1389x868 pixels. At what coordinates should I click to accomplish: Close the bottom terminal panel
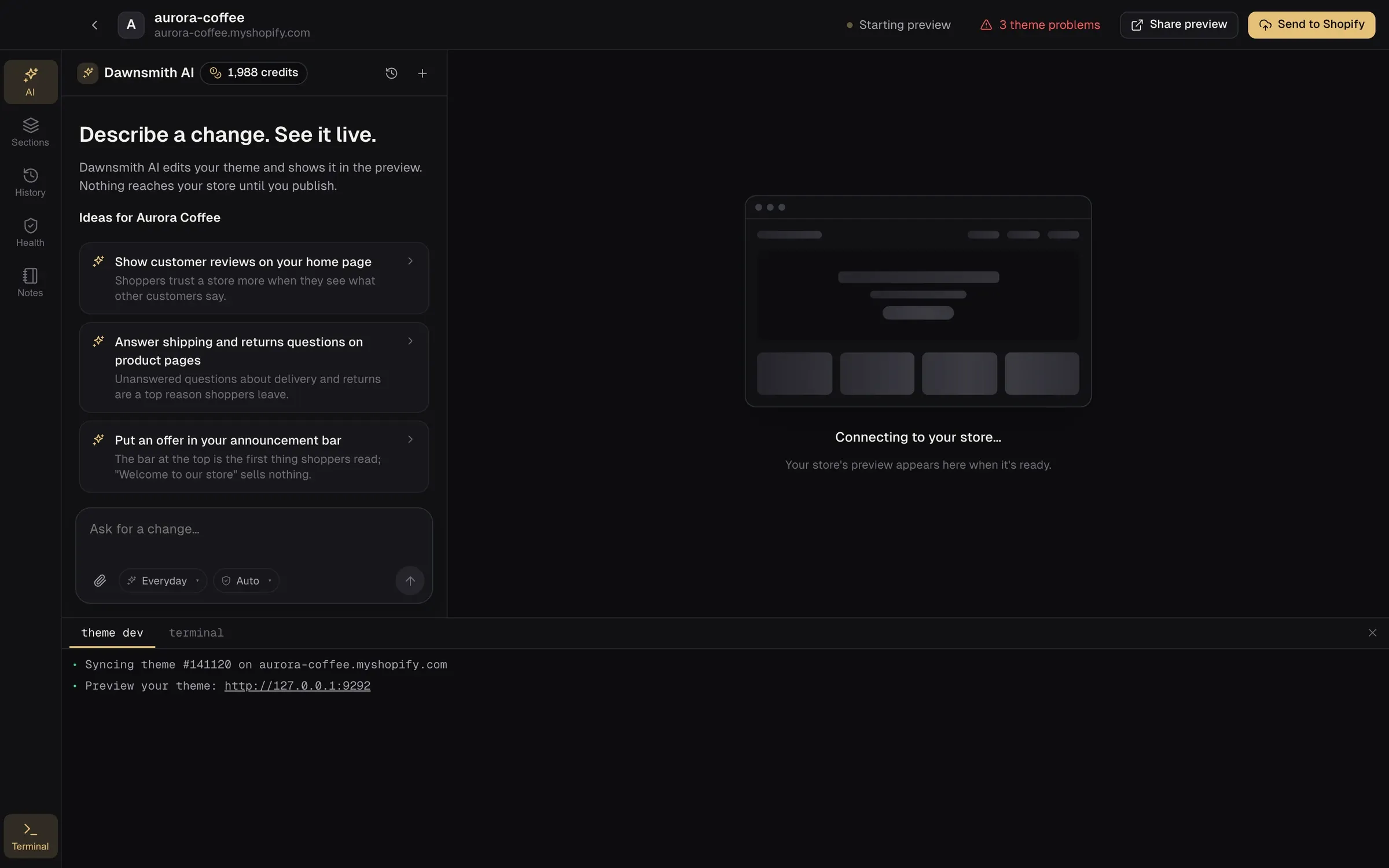click(x=1372, y=632)
